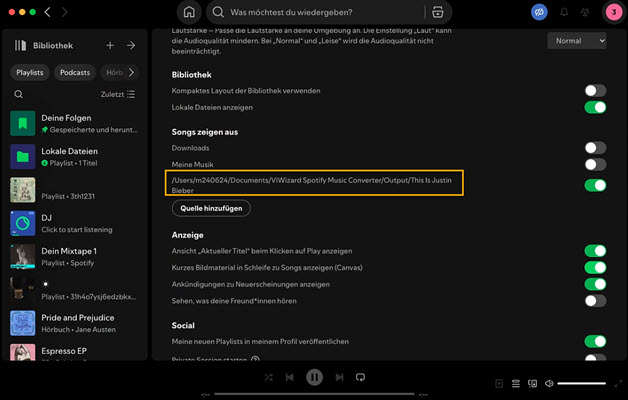Open the help icon next to Private Session

click(255, 359)
